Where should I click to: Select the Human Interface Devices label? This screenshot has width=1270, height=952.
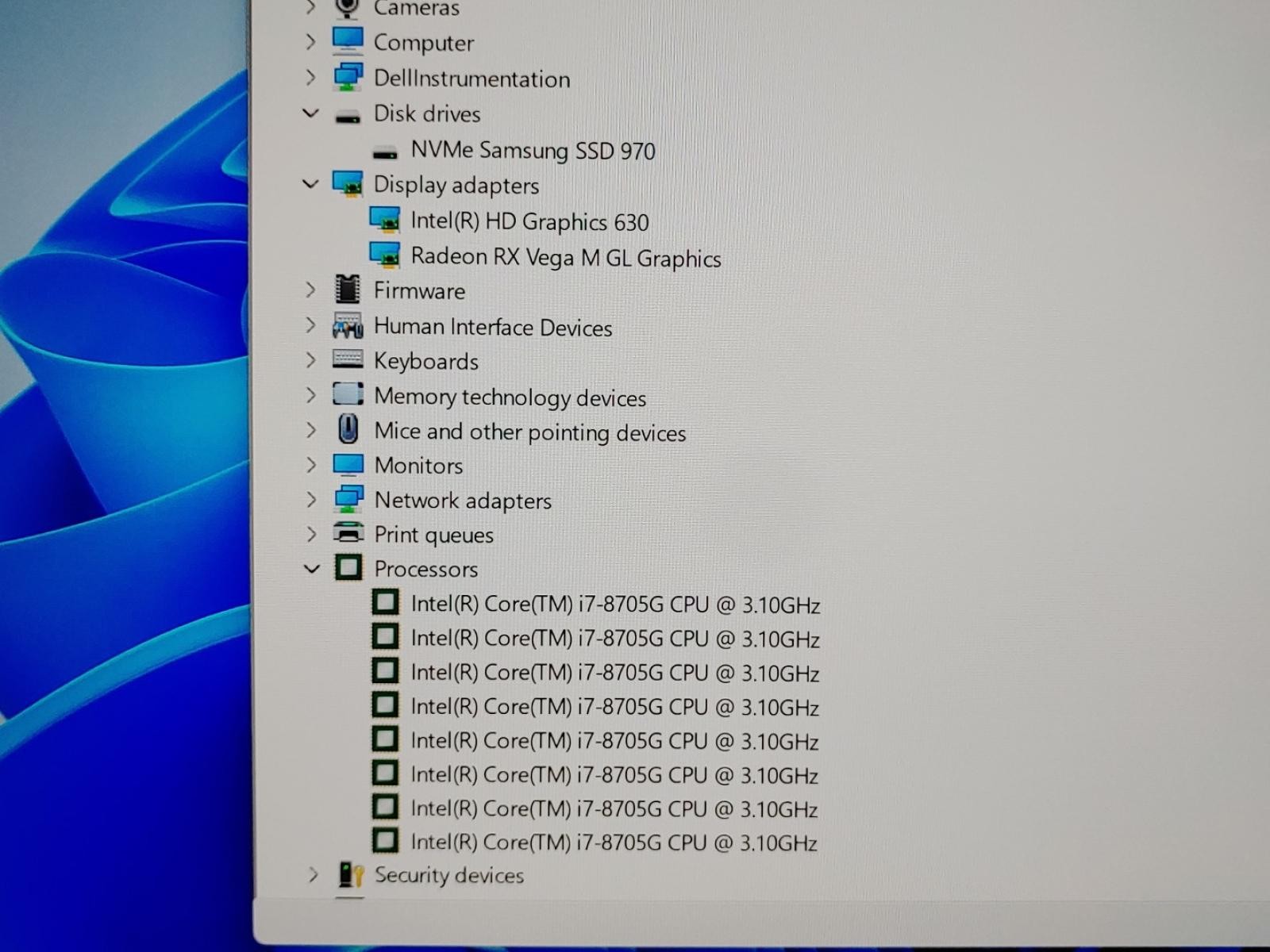click(493, 327)
